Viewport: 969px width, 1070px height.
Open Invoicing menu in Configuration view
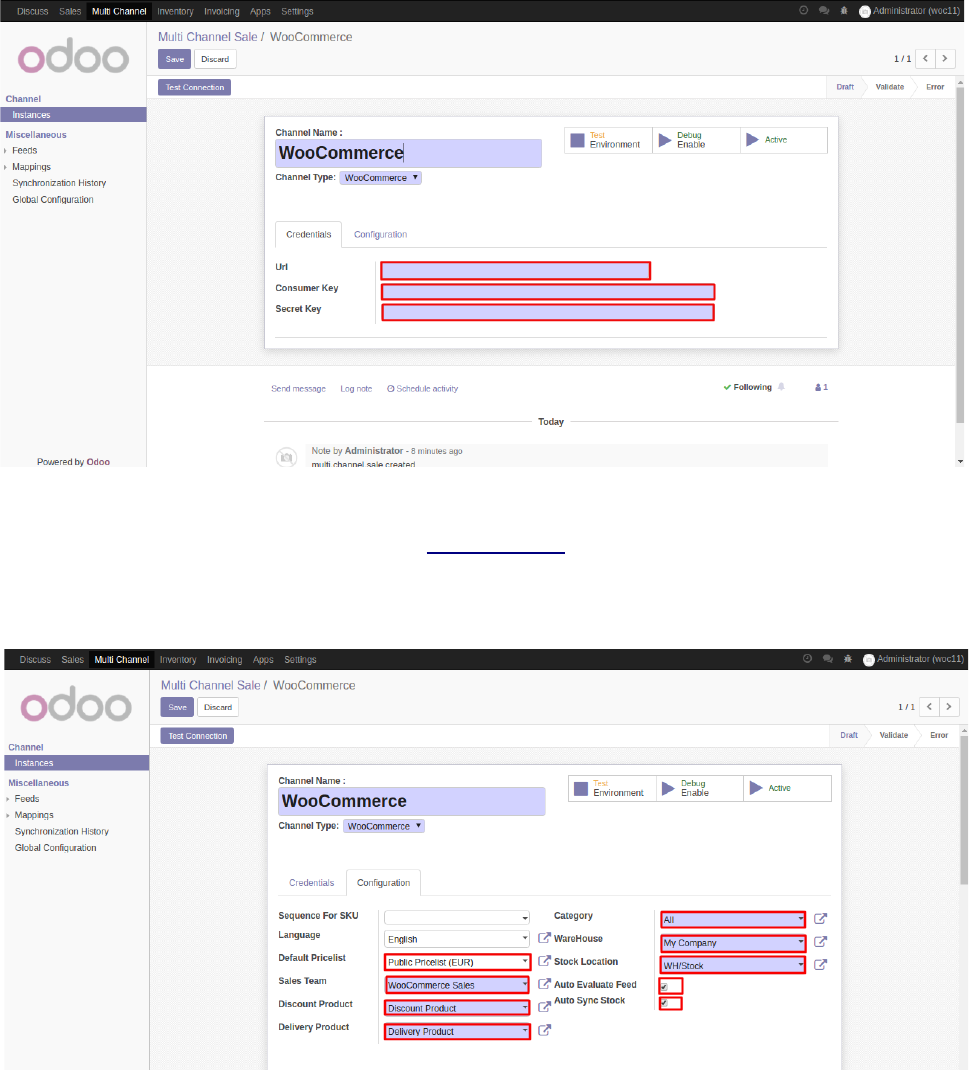pos(225,659)
